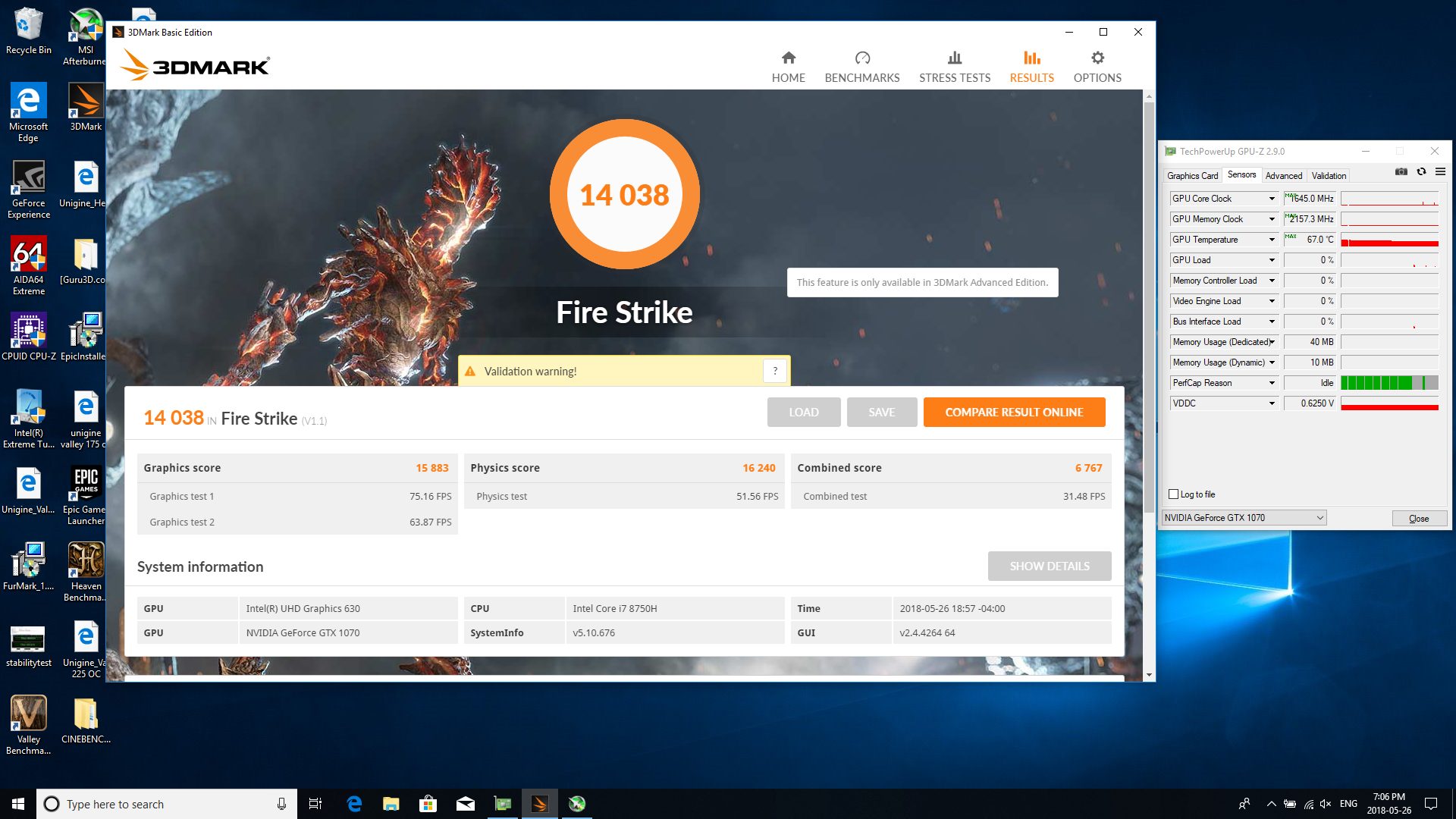Image resolution: width=1456 pixels, height=819 pixels.
Task: Switch to GPU-Z Graphics Card tab
Action: point(1192,176)
